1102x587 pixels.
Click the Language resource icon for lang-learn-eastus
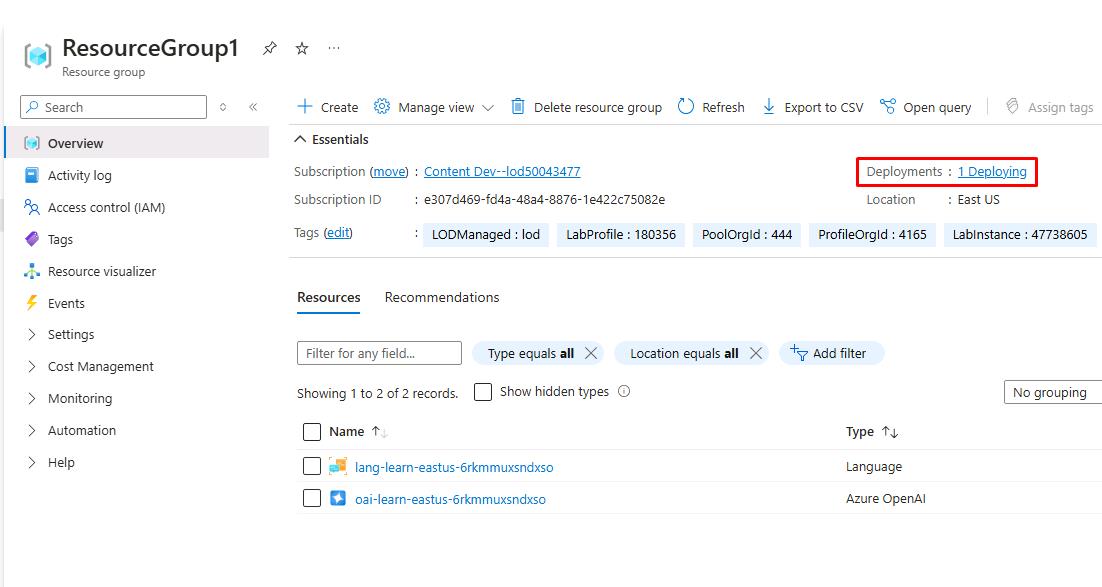338,466
